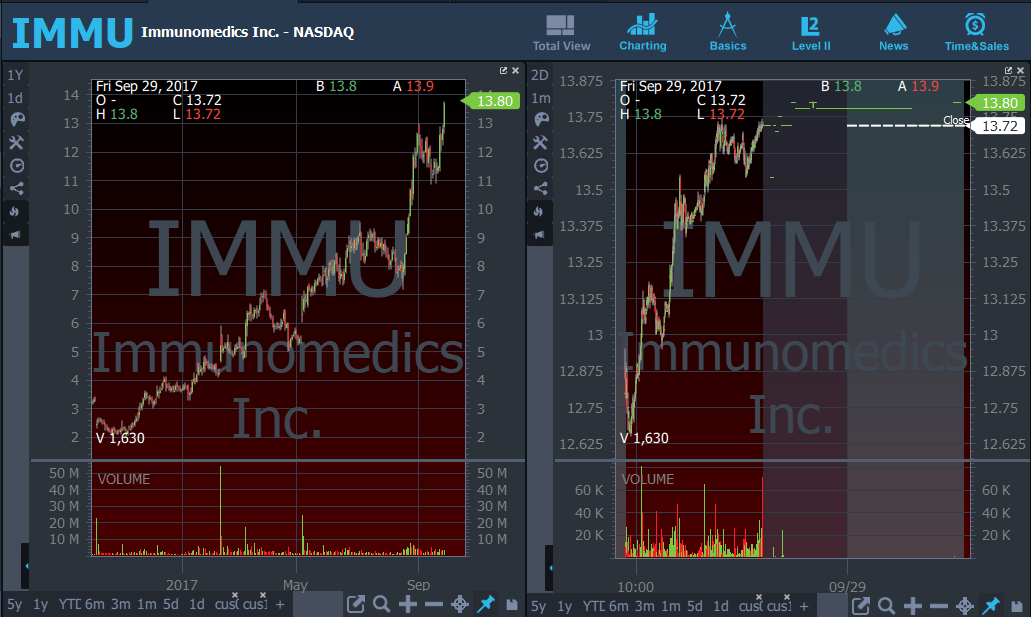The width and height of the screenshot is (1031, 617).
Task: Close the right chart panel
Action: 1020,70
